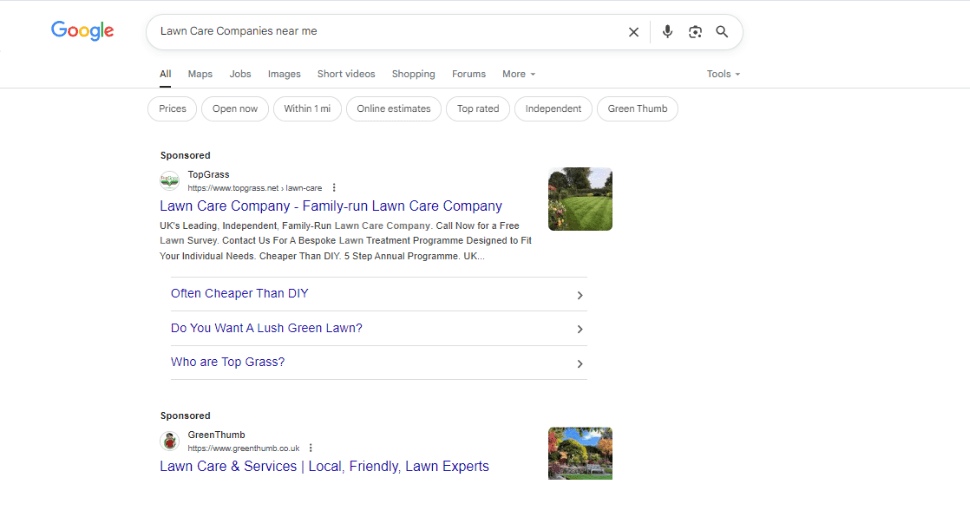
Task: Click inside the search field with Lawn Care query
Action: point(384,32)
